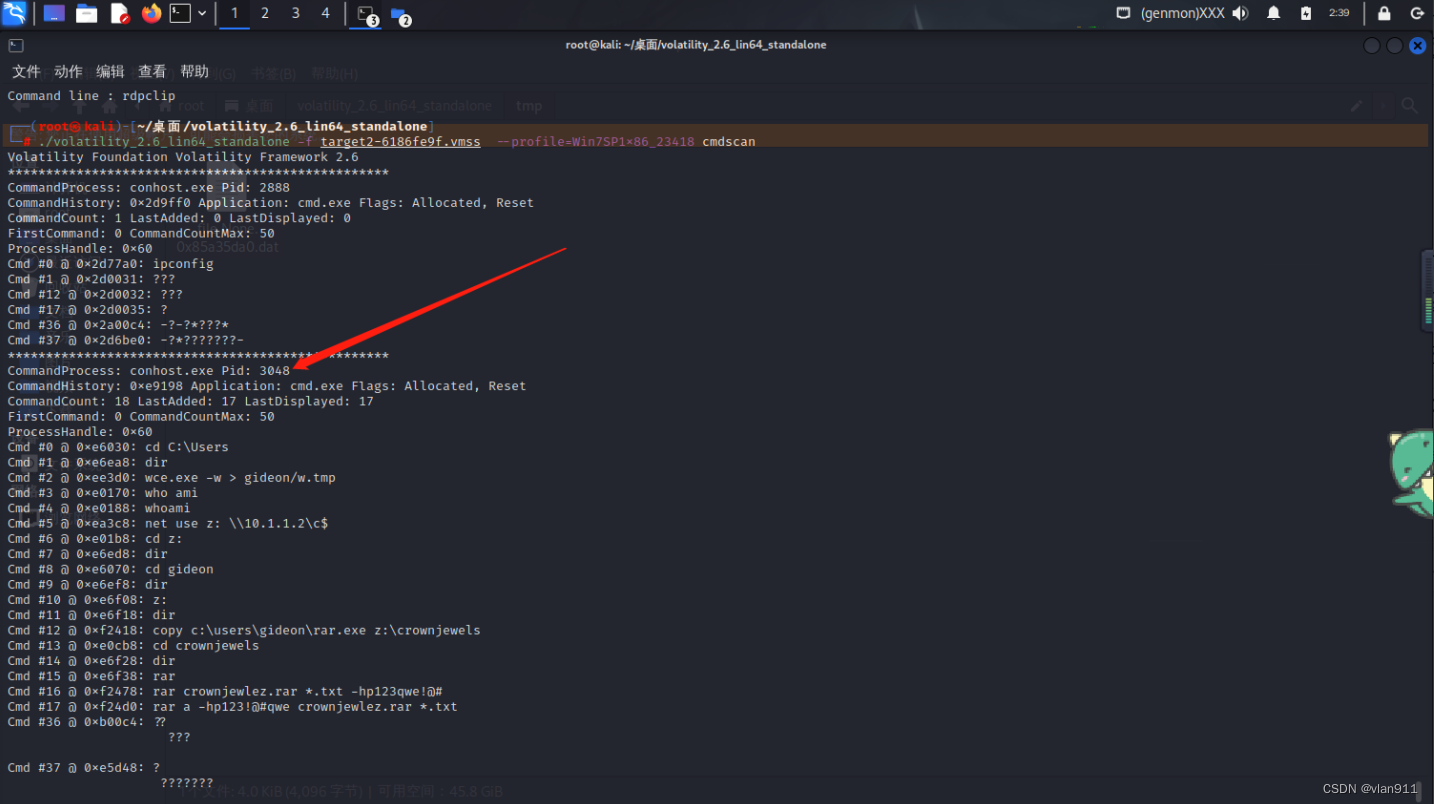This screenshot has height=804, width=1434.
Task: Minimize the terminal window
Action: 1372,45
